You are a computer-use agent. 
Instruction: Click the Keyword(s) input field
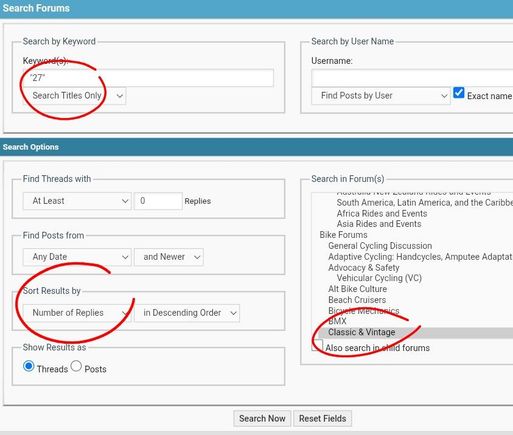coord(148,78)
